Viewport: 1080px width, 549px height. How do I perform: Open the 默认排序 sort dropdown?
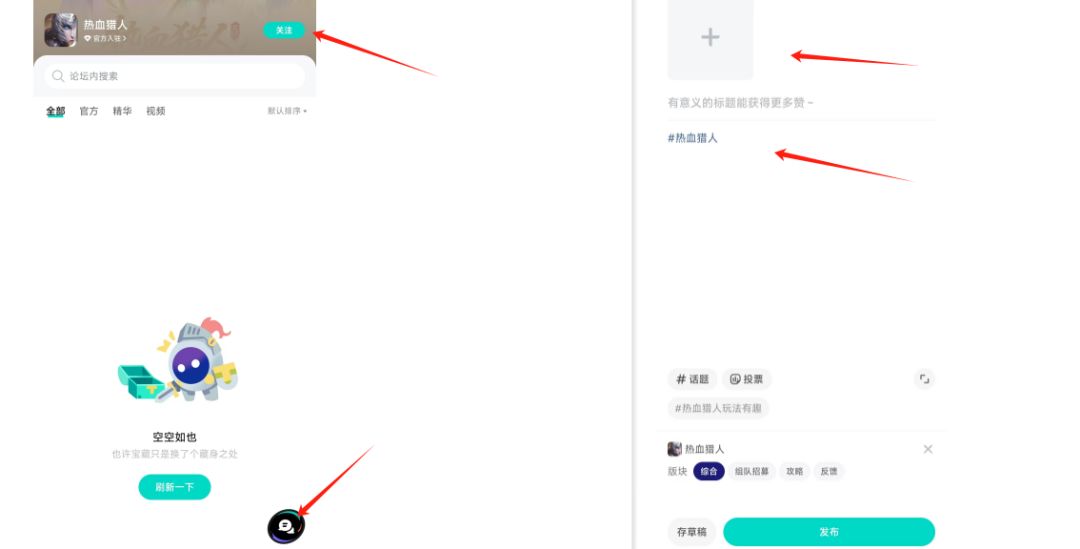(287, 111)
